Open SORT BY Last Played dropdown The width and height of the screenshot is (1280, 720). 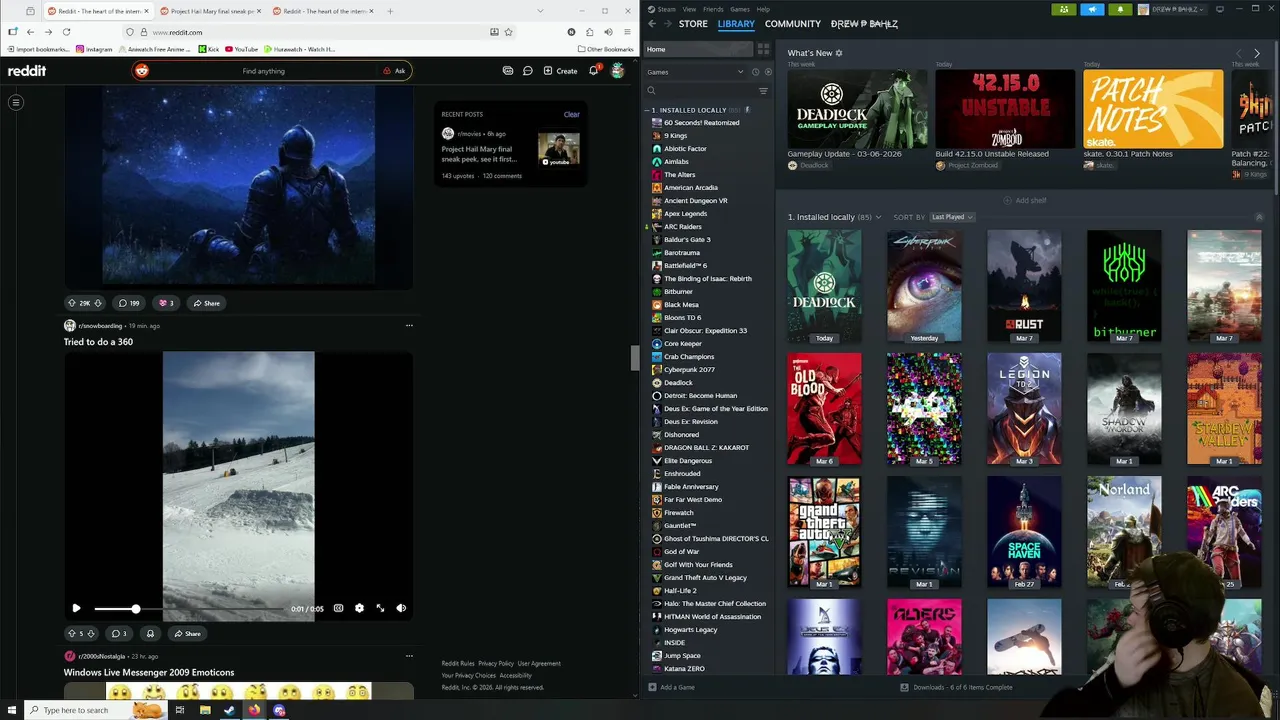click(x=952, y=217)
